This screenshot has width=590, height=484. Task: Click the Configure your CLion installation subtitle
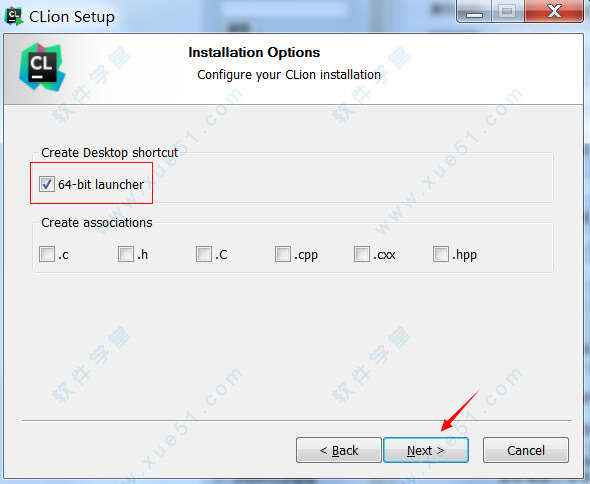pyautogui.click(x=289, y=75)
